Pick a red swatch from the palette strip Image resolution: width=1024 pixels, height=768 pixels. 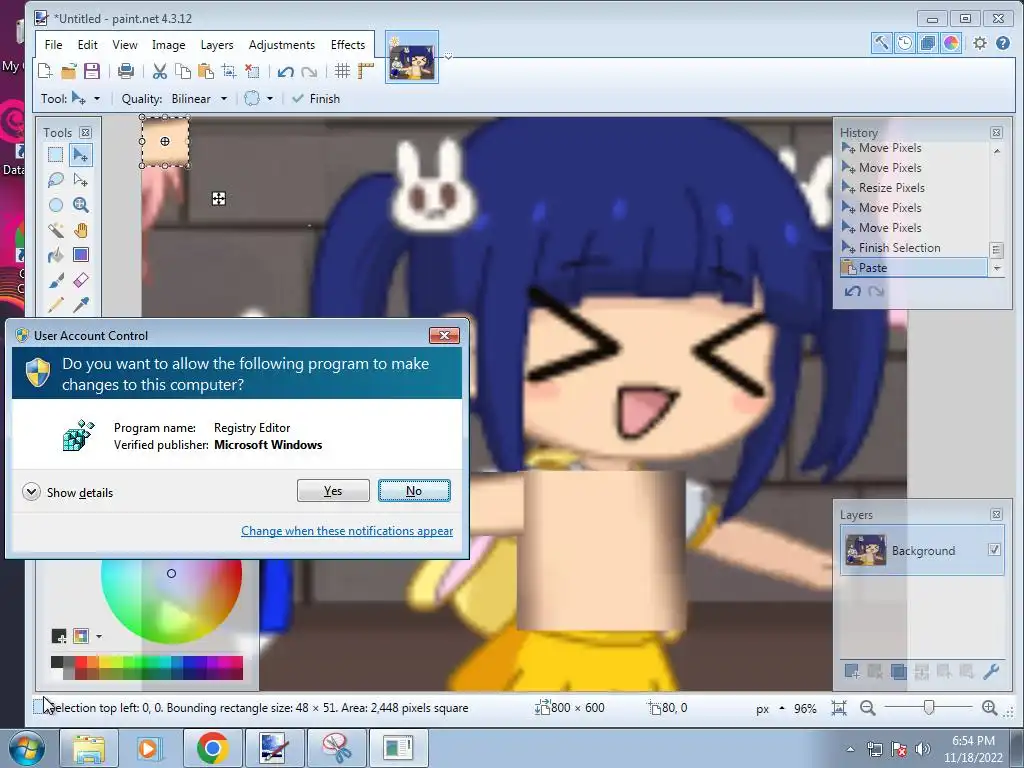pyautogui.click(x=81, y=662)
